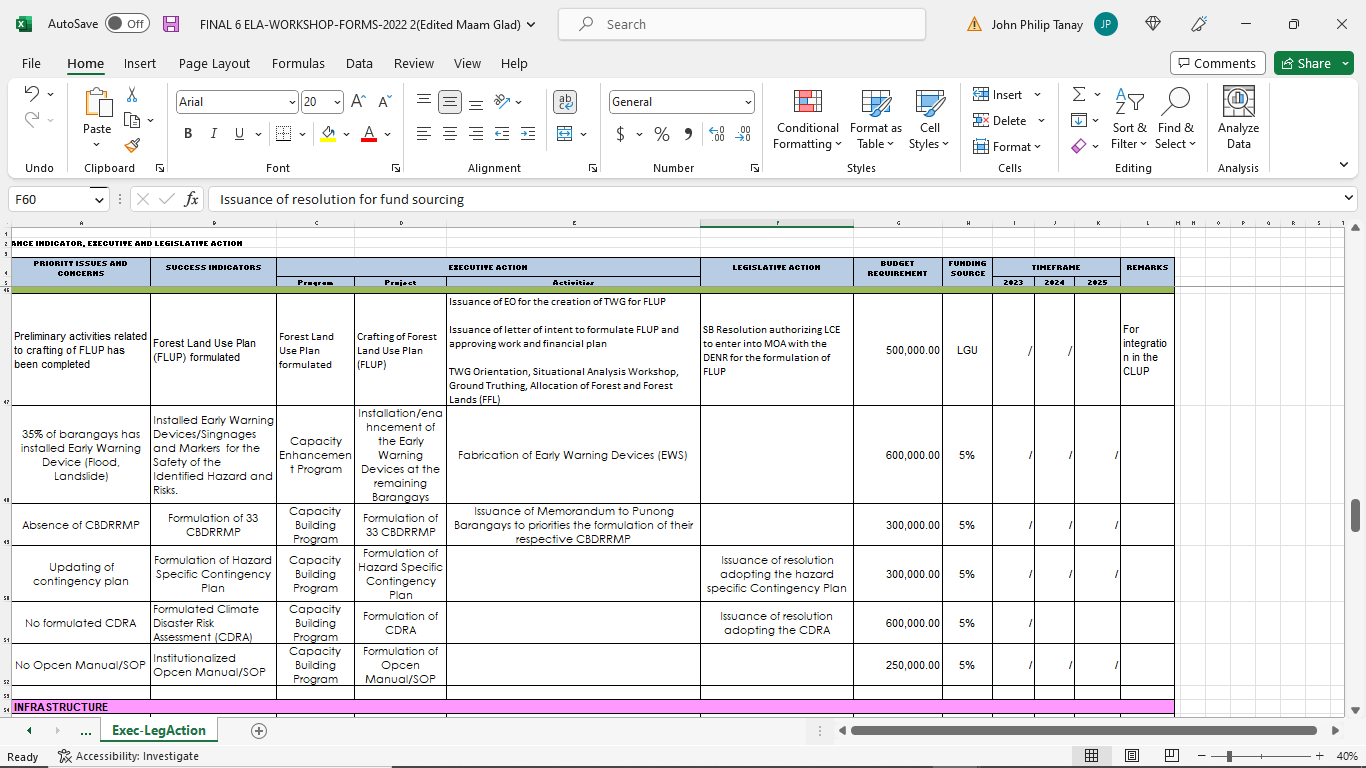Click the Search box in title bar
Screen dimensions: 1366x768
[x=741, y=24]
